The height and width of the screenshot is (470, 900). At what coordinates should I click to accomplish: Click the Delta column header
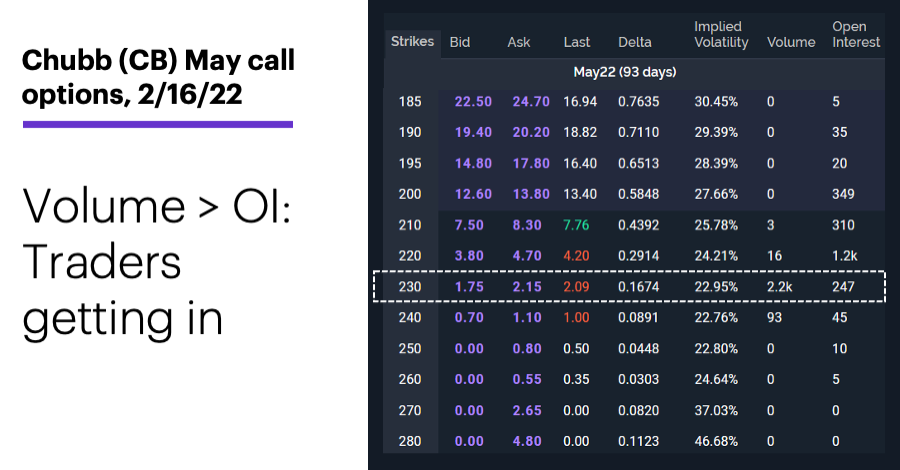(x=635, y=42)
